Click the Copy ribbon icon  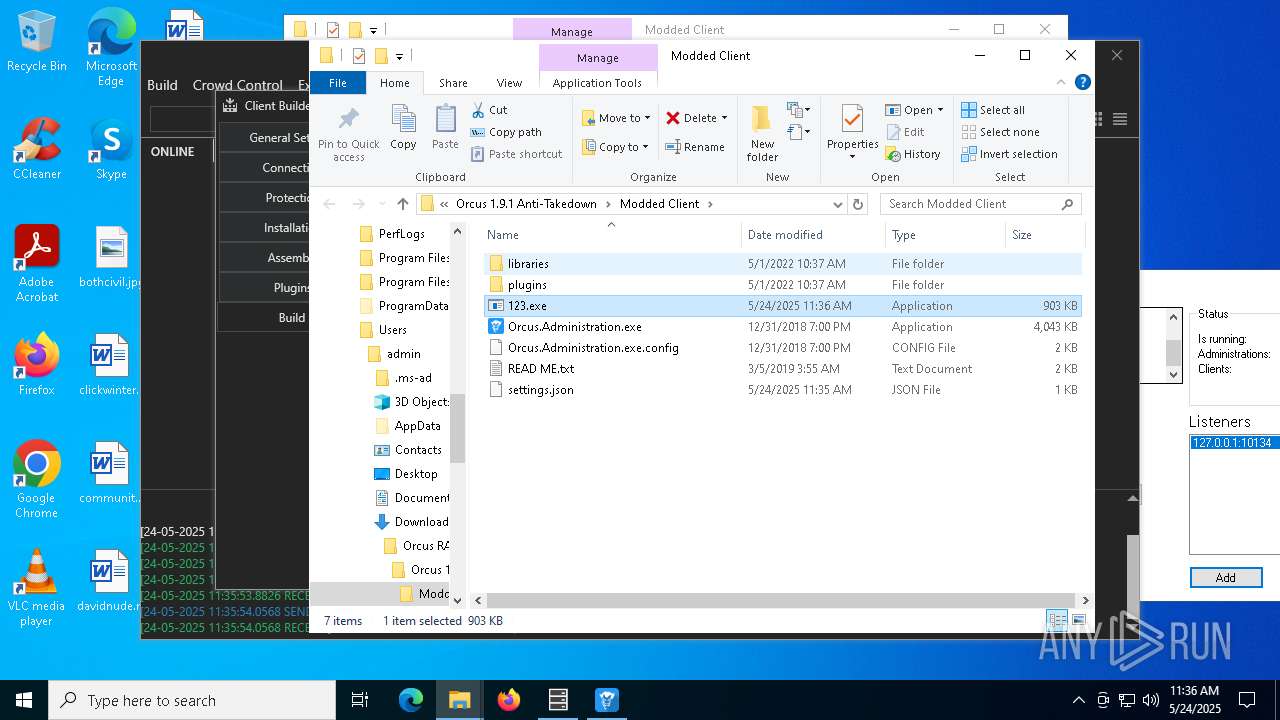click(x=403, y=127)
